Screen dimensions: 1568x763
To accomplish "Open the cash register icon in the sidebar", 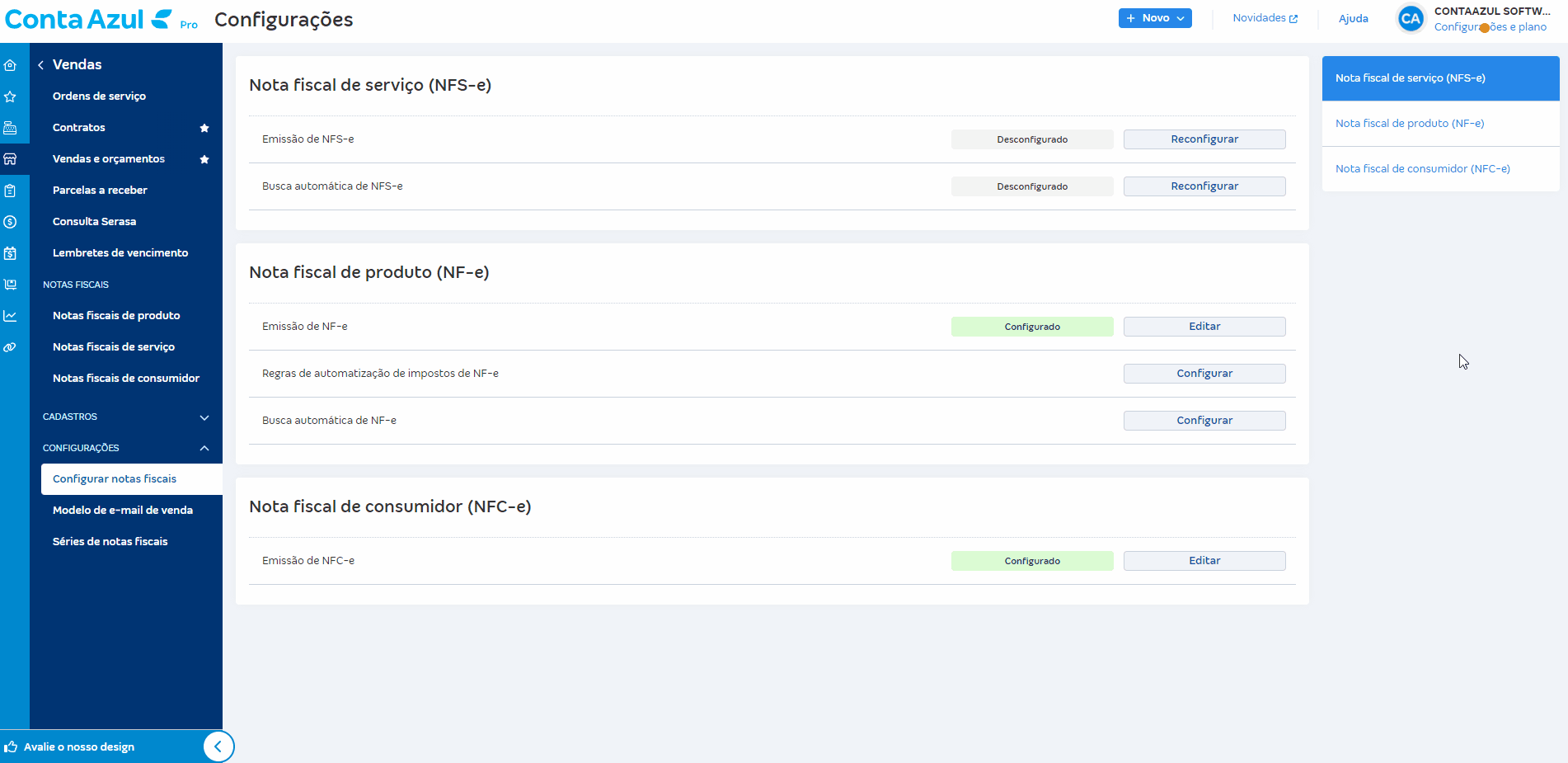I will 10,128.
